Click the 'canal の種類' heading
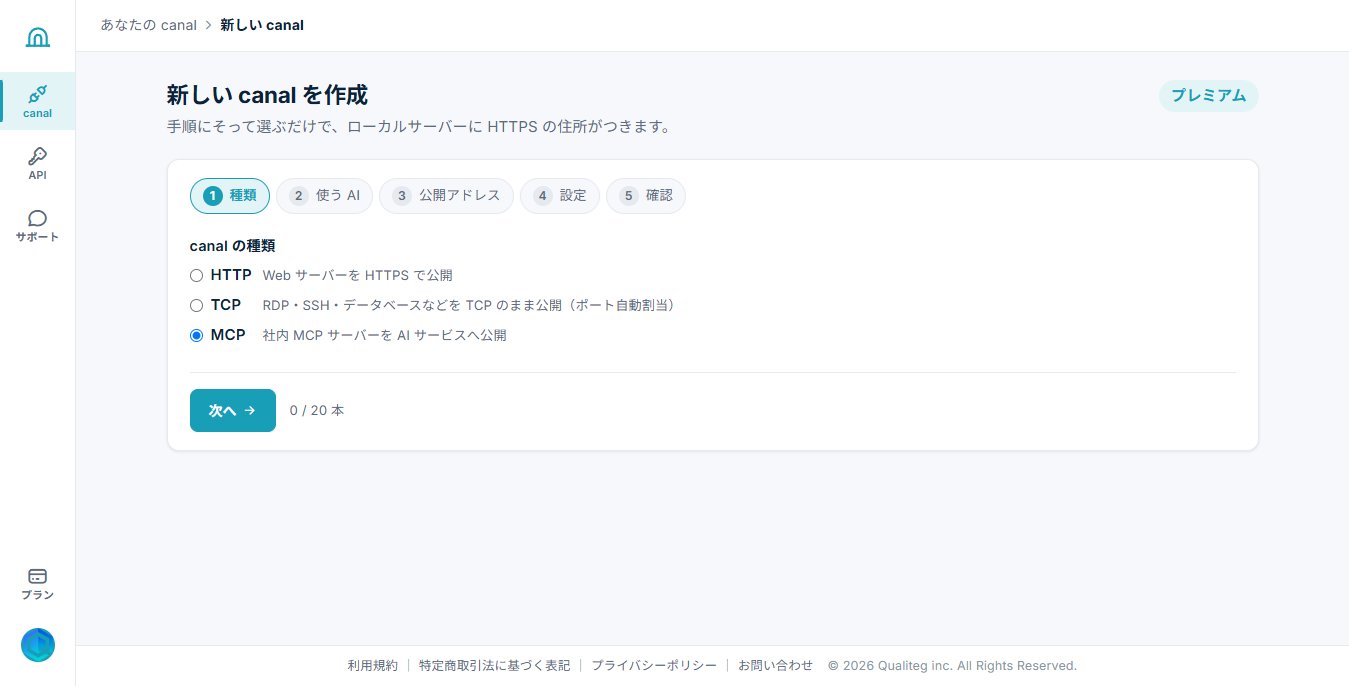This screenshot has width=1349, height=686. pos(233,246)
